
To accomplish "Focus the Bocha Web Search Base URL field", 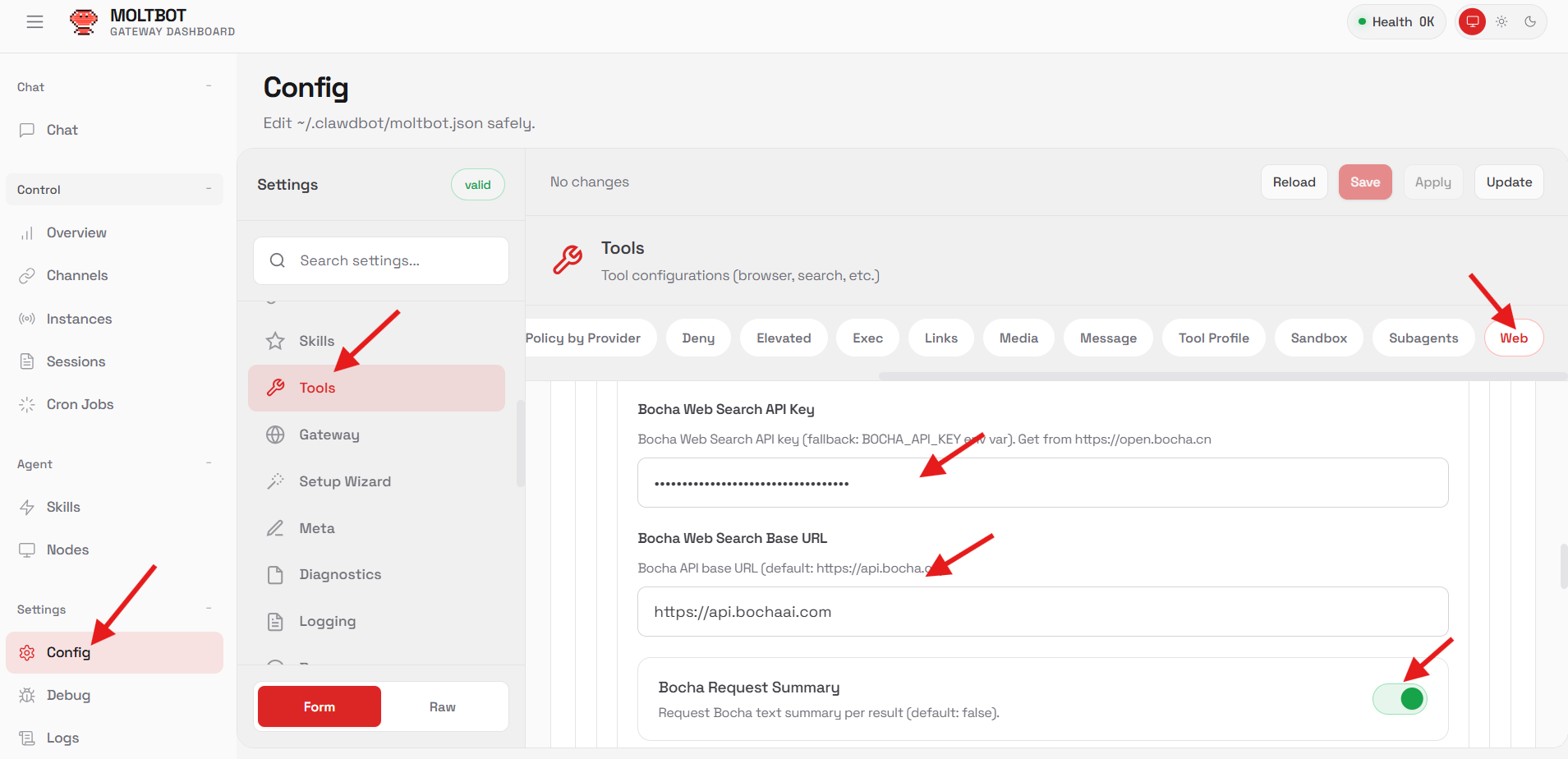I will [1042, 612].
